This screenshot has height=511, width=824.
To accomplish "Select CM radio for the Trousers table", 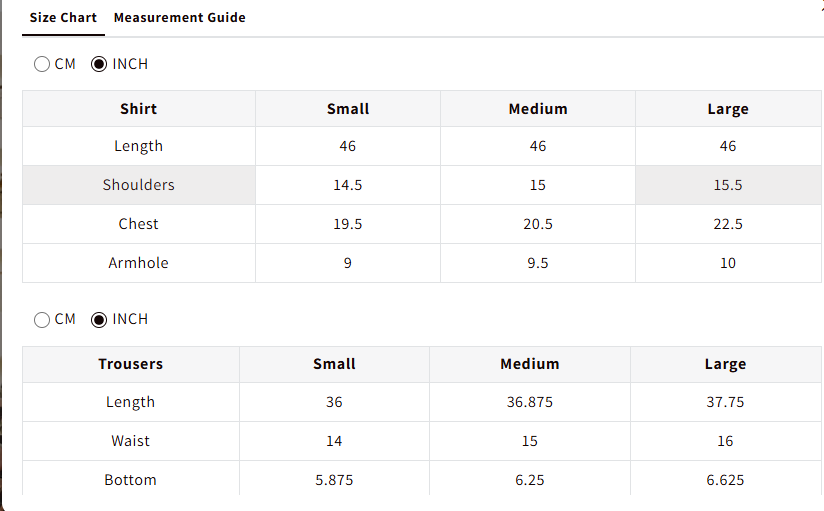I will point(42,320).
